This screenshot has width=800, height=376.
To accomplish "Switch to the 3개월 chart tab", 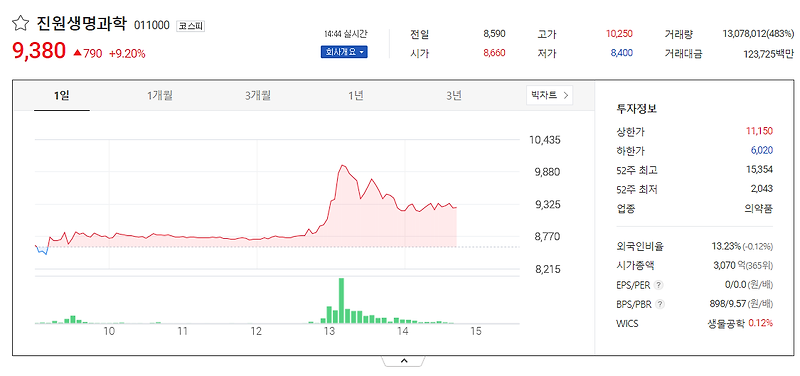I will [x=258, y=95].
